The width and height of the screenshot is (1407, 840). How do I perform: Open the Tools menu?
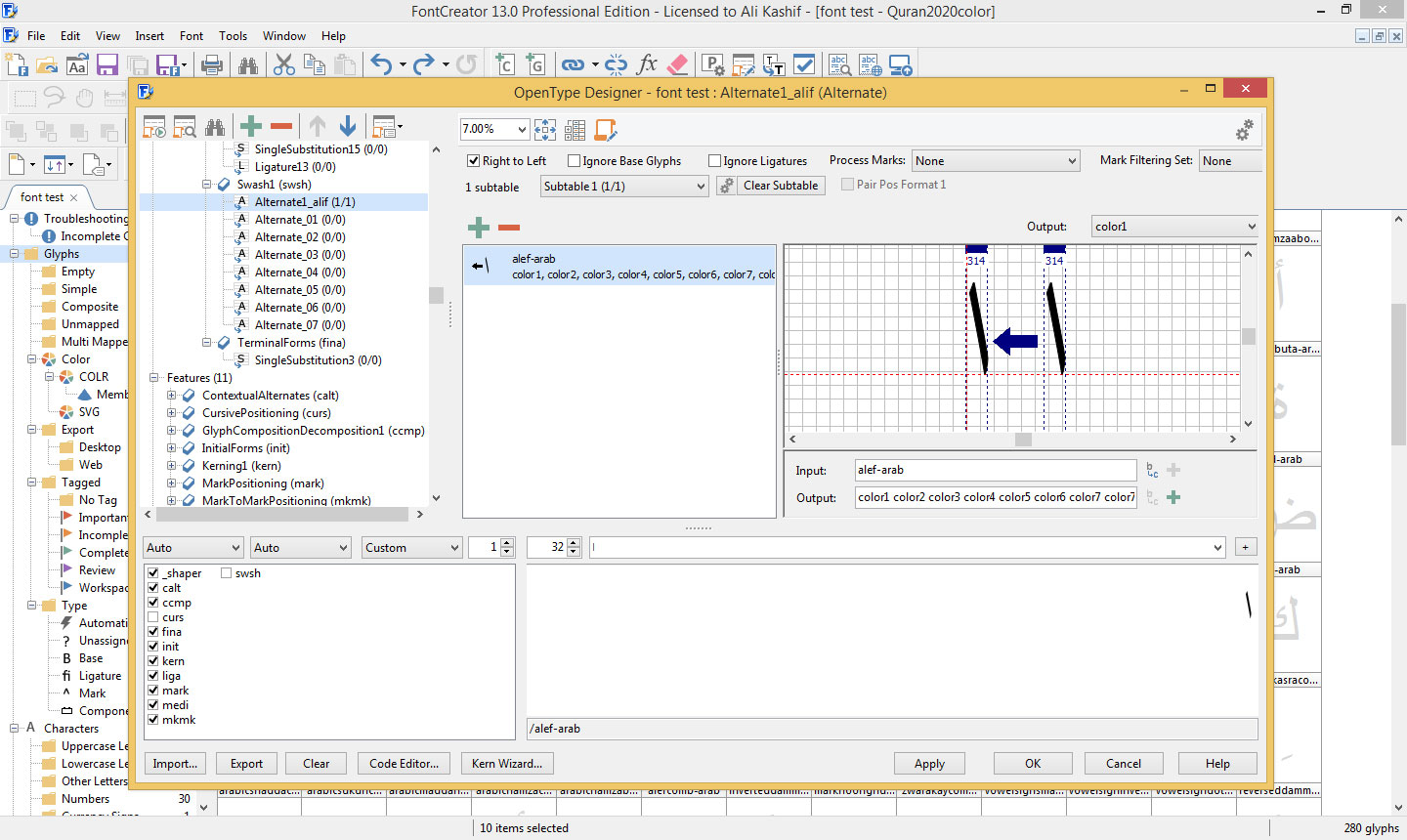tap(233, 36)
